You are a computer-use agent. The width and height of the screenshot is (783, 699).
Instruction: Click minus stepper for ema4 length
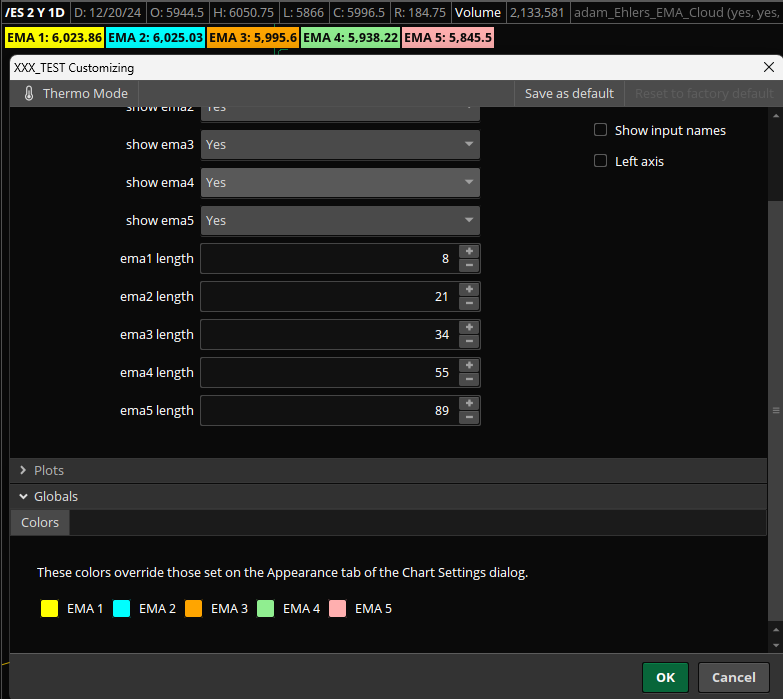(469, 379)
